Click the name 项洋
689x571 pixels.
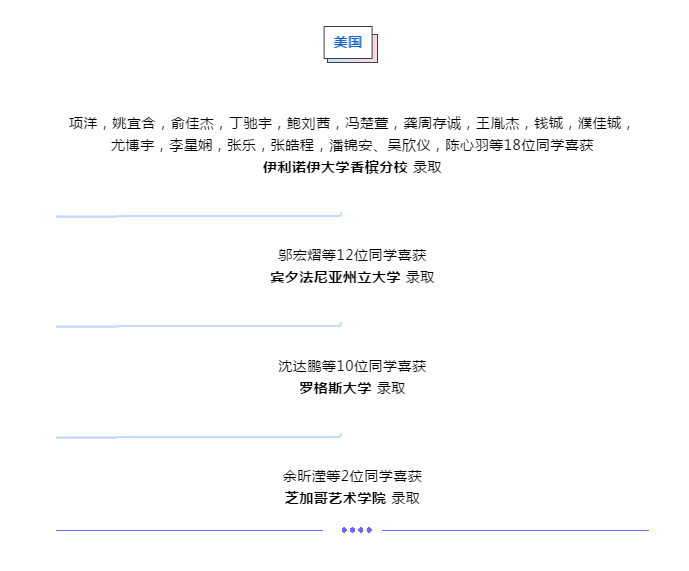click(x=83, y=124)
